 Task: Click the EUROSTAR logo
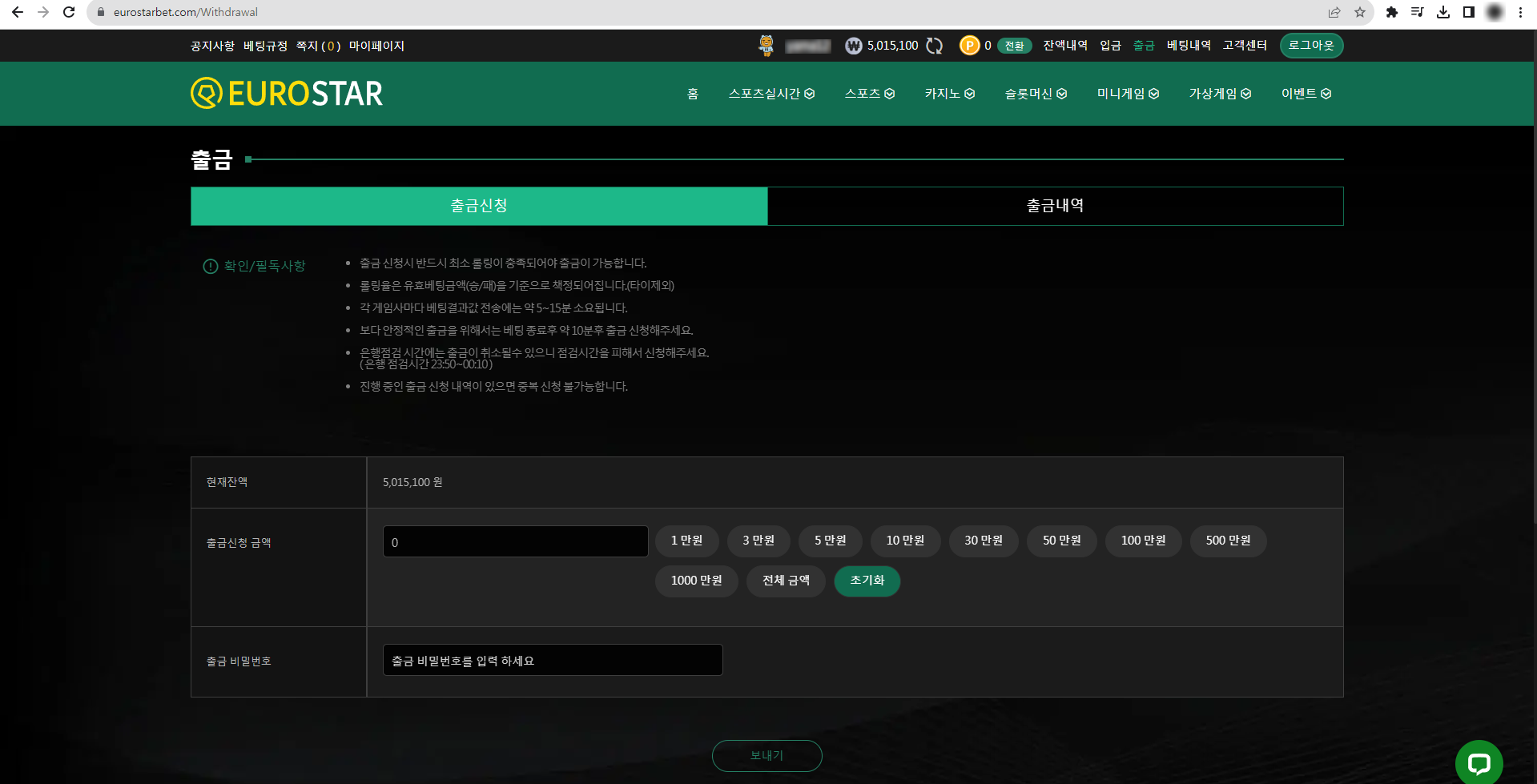coord(286,93)
